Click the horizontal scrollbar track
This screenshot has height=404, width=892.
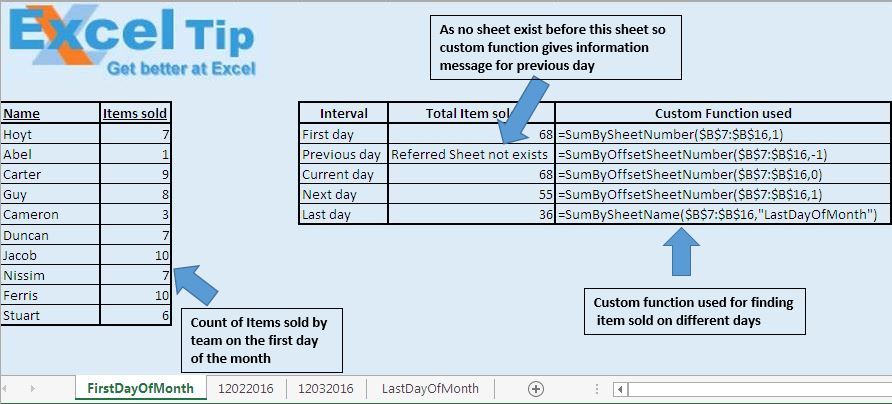coord(759,390)
